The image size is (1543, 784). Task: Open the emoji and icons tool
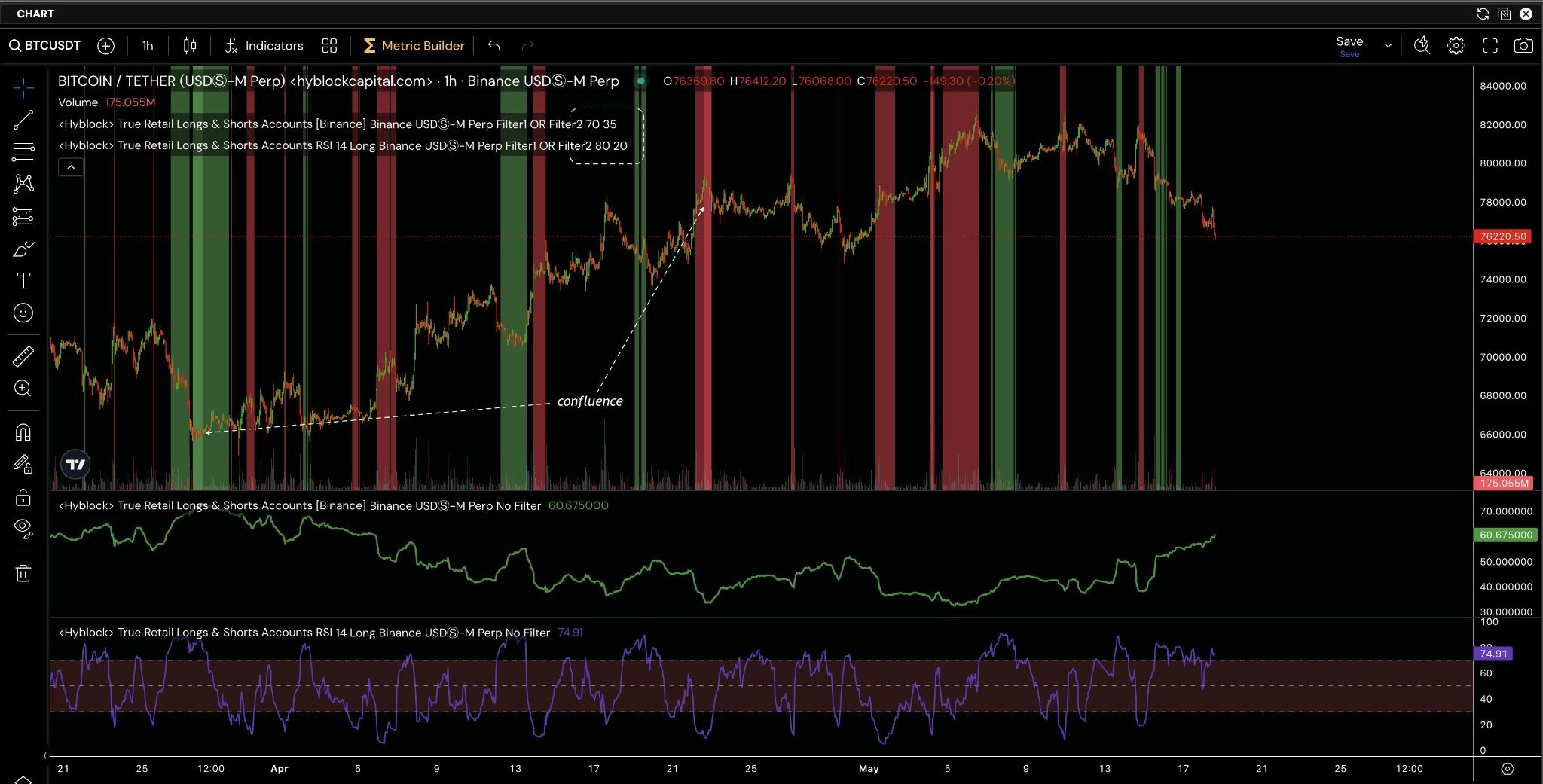[23, 313]
